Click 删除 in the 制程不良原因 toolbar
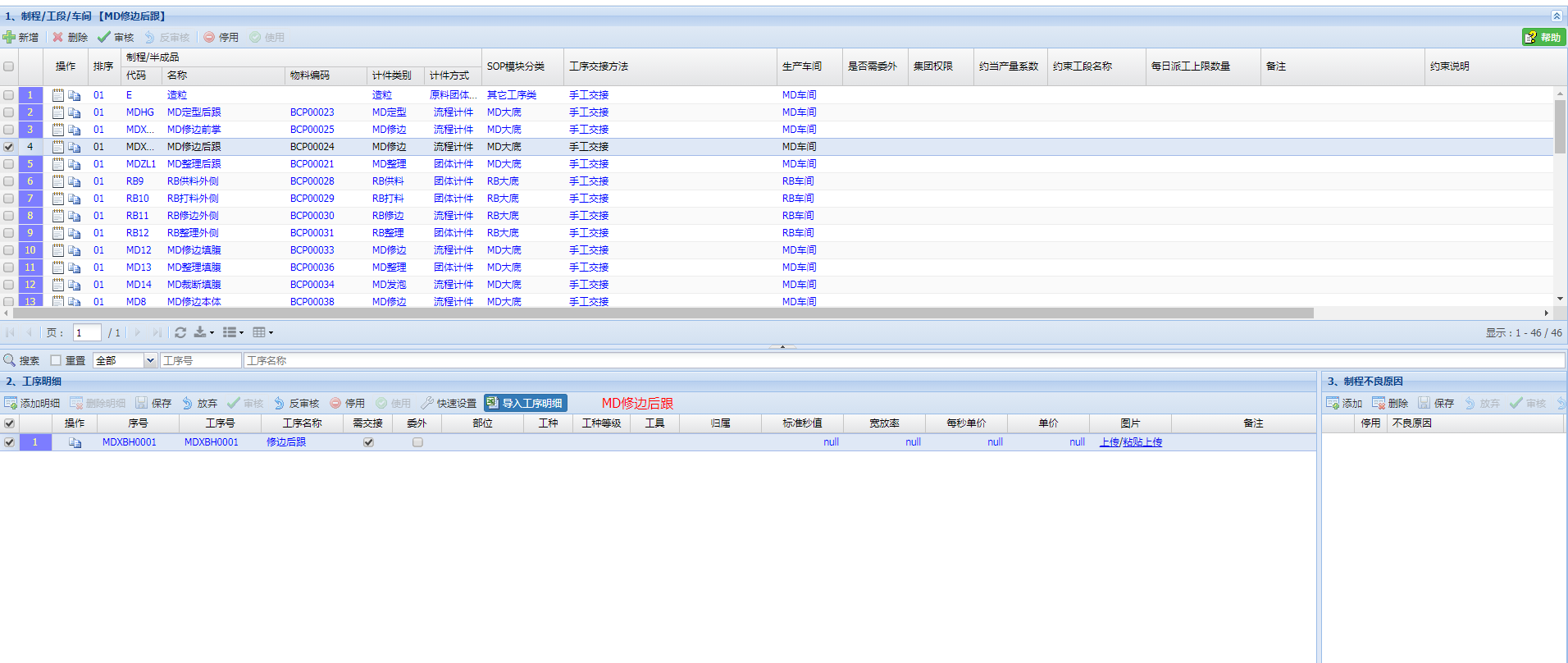The image size is (1568, 663). click(x=1390, y=403)
